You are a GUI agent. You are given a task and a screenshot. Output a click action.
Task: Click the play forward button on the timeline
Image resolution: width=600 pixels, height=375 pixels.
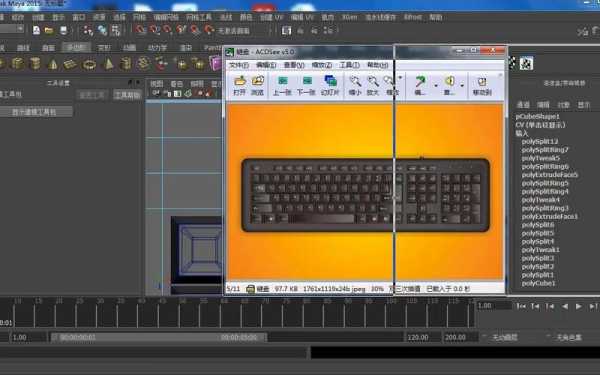pos(579,306)
